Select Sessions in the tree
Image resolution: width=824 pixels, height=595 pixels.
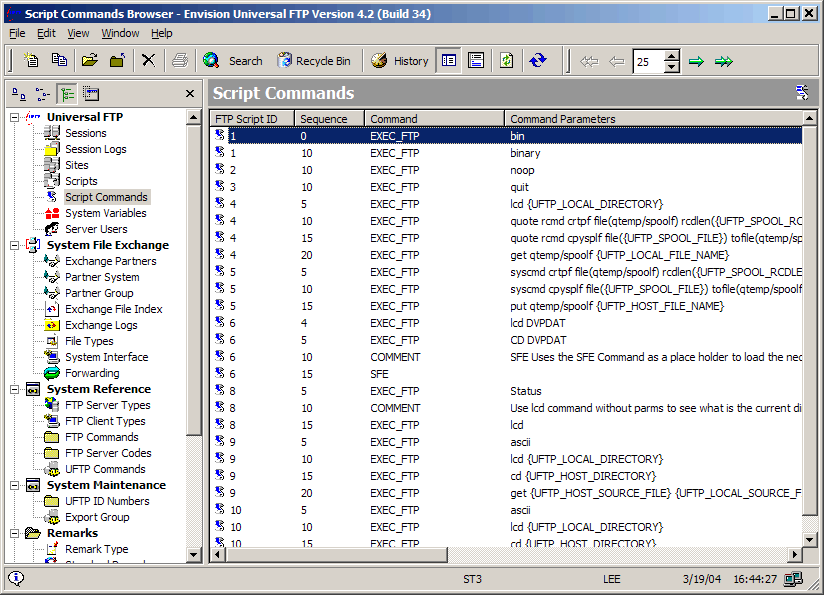(x=86, y=133)
